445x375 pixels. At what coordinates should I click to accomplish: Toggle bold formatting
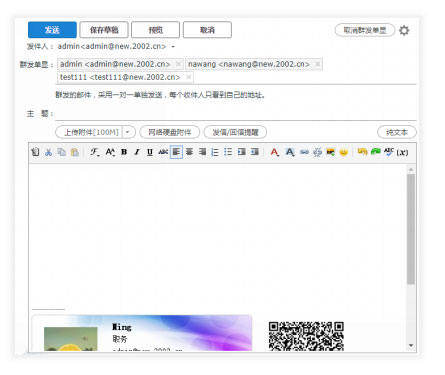point(124,152)
